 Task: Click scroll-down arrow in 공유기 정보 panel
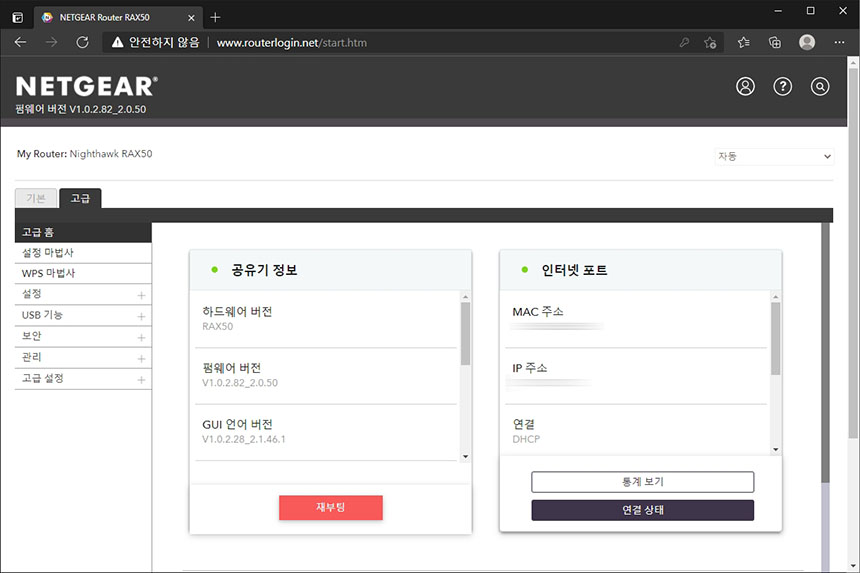click(x=465, y=457)
